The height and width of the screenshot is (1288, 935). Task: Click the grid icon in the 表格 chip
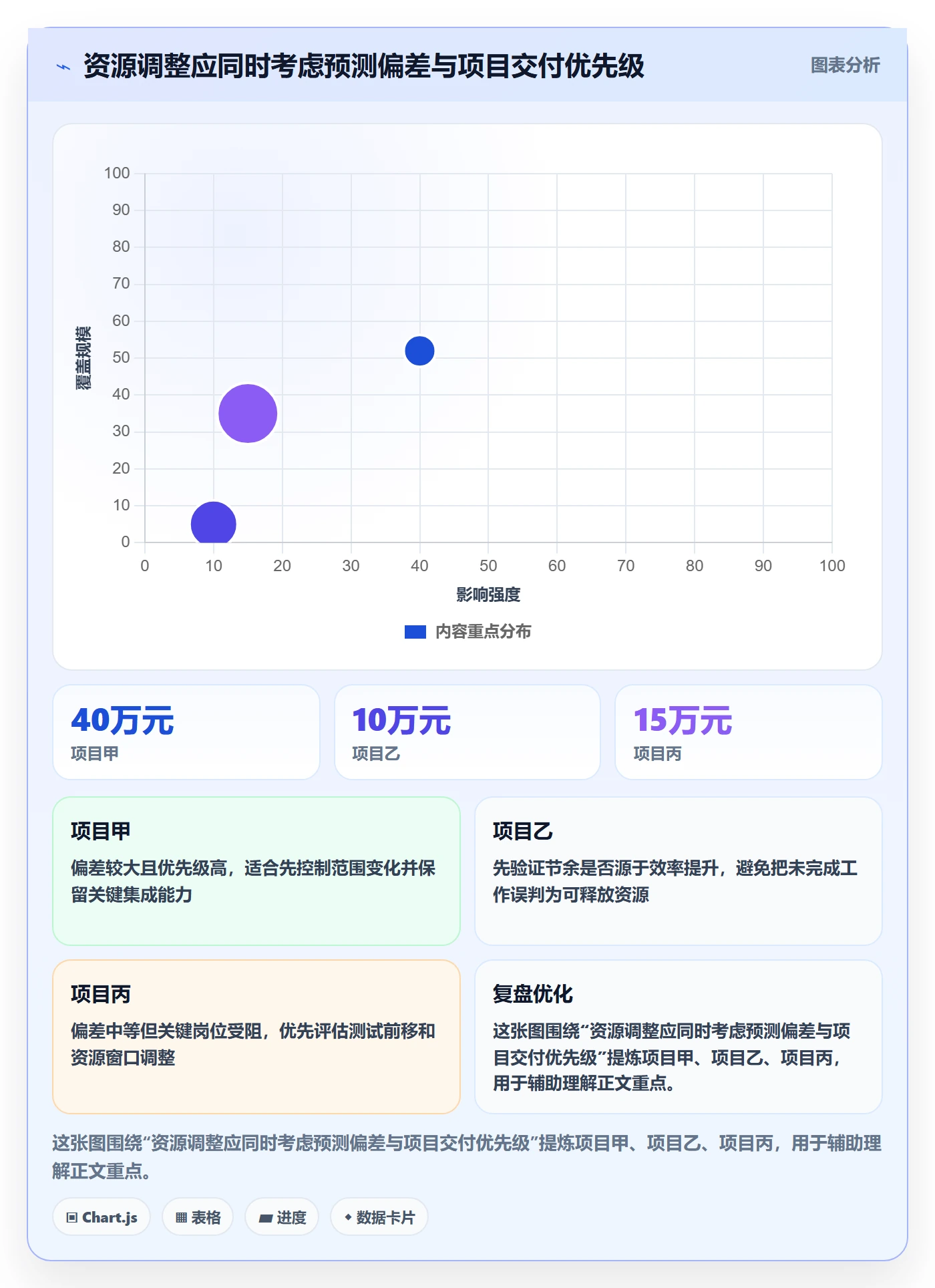(181, 1218)
